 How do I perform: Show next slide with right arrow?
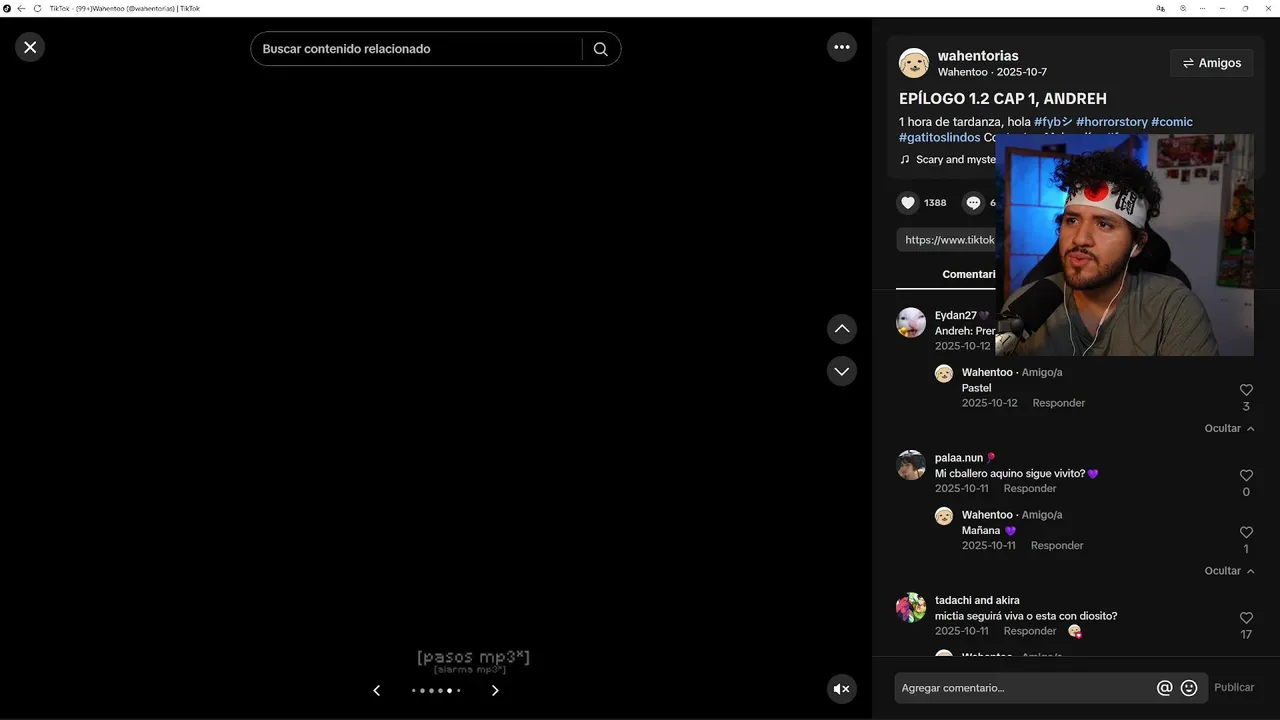click(495, 690)
